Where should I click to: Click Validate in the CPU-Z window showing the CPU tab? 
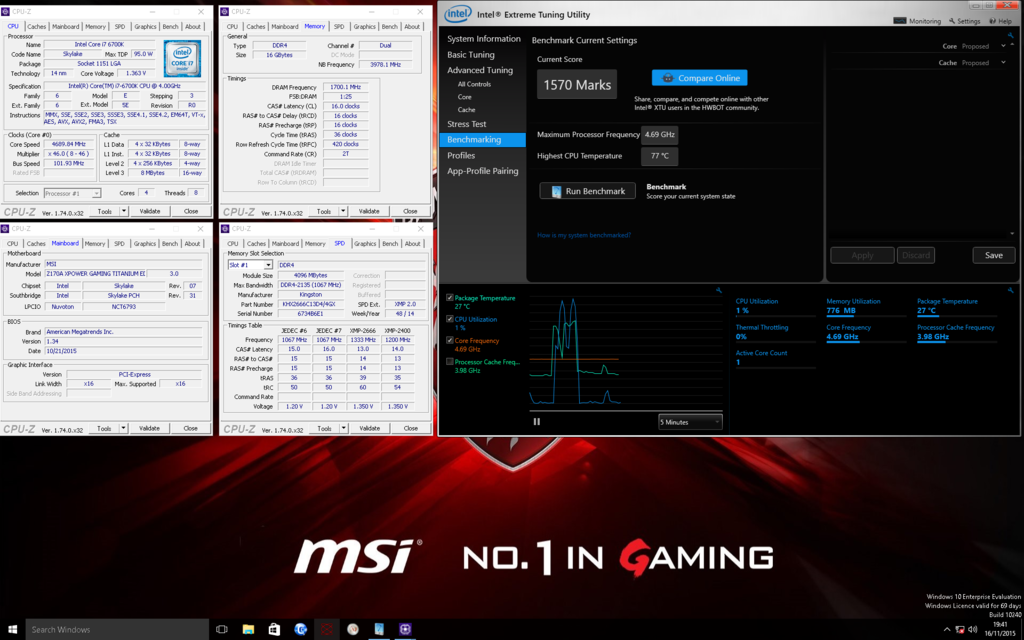pyautogui.click(x=150, y=211)
